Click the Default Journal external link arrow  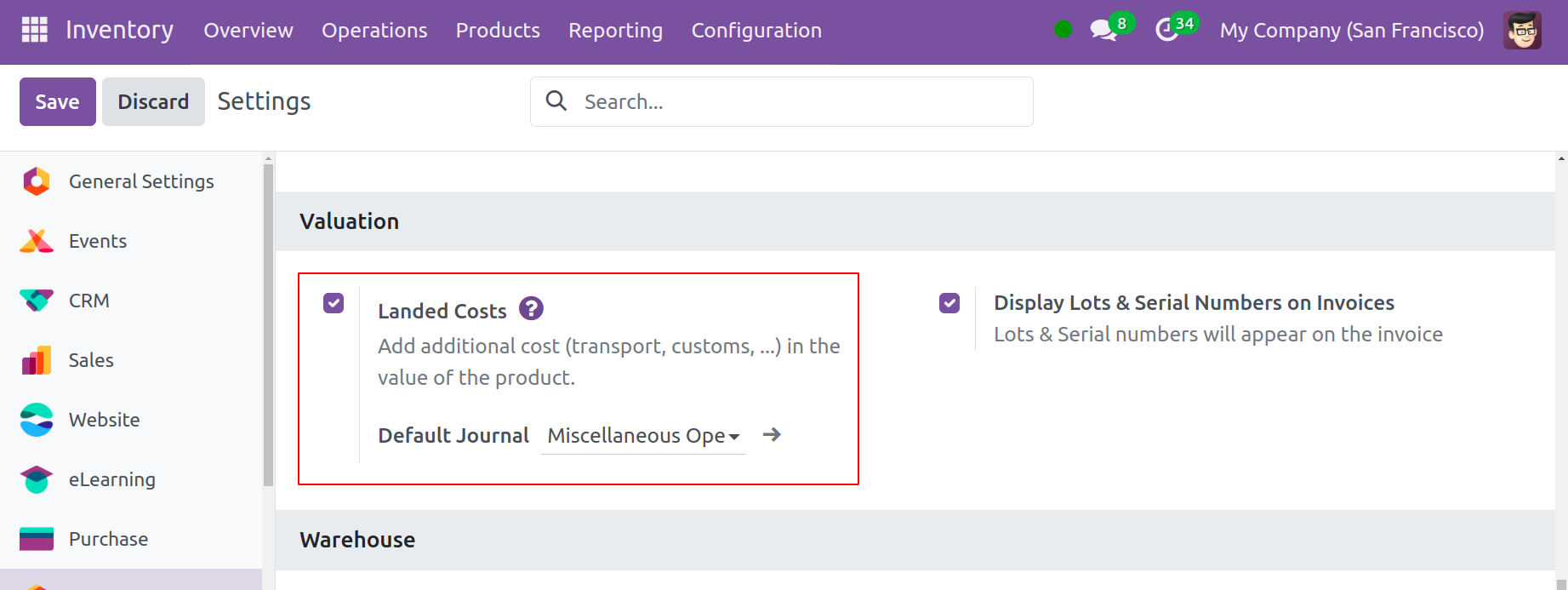(x=772, y=435)
